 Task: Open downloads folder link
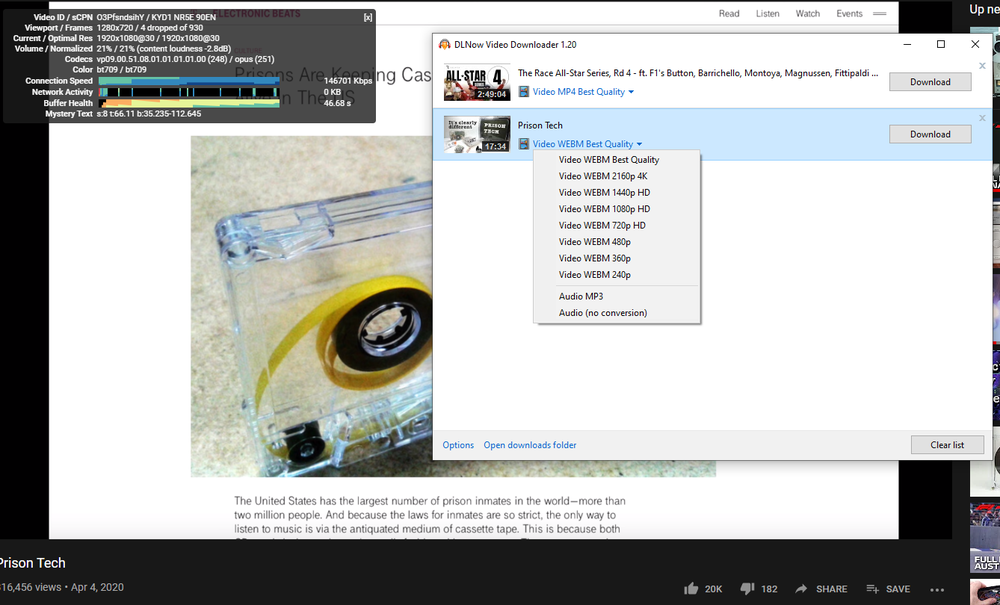(529, 445)
